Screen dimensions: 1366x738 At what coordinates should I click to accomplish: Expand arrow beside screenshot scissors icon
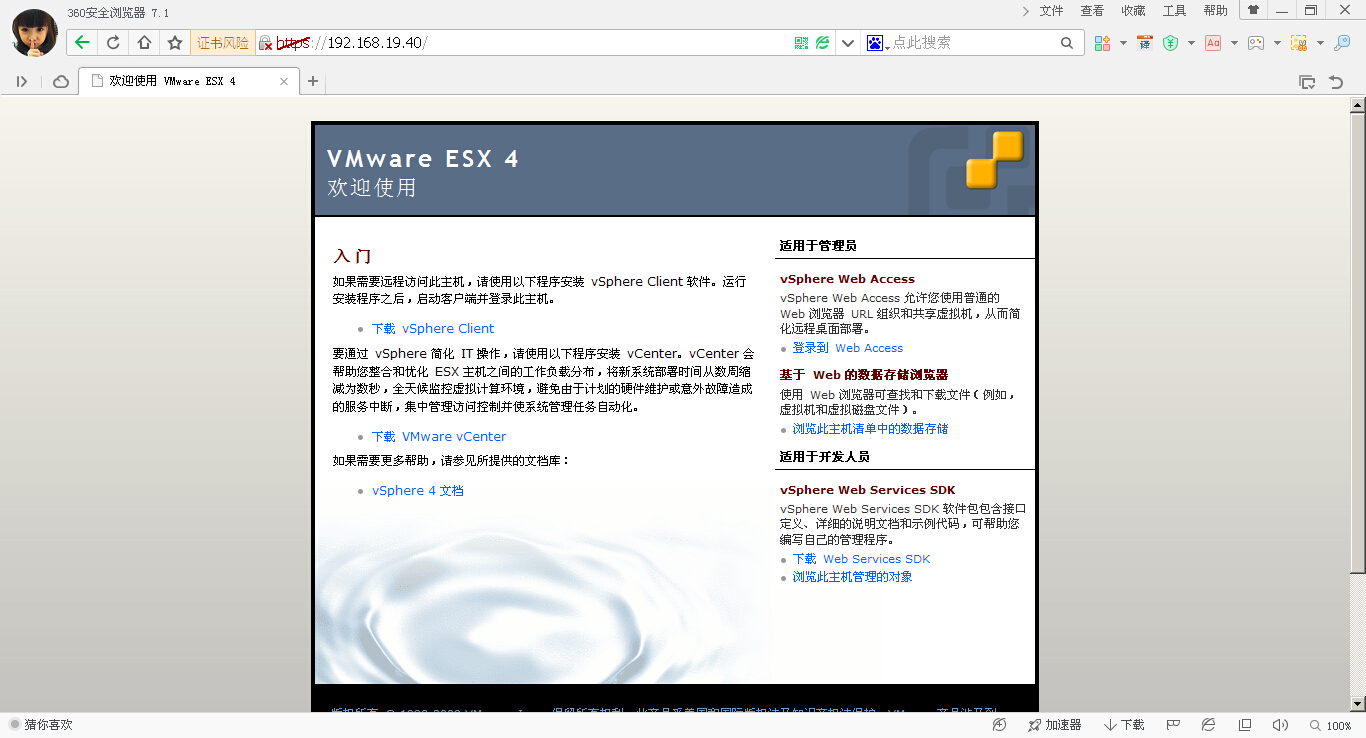(x=1320, y=43)
